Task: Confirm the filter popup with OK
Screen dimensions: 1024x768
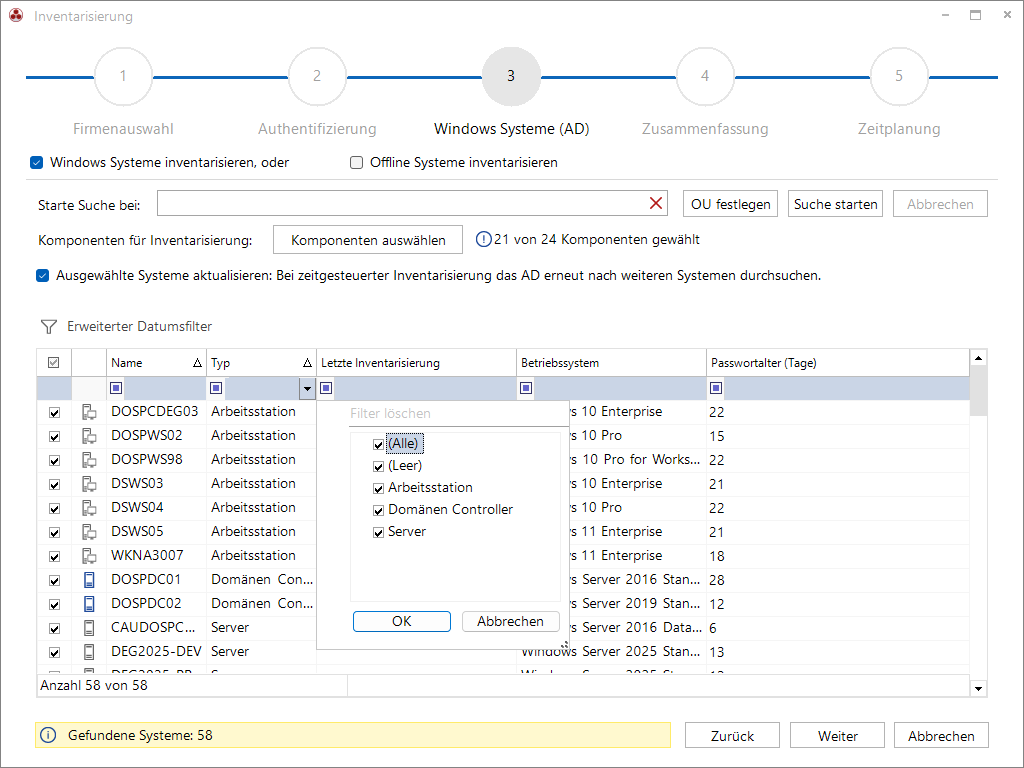Action: [402, 621]
